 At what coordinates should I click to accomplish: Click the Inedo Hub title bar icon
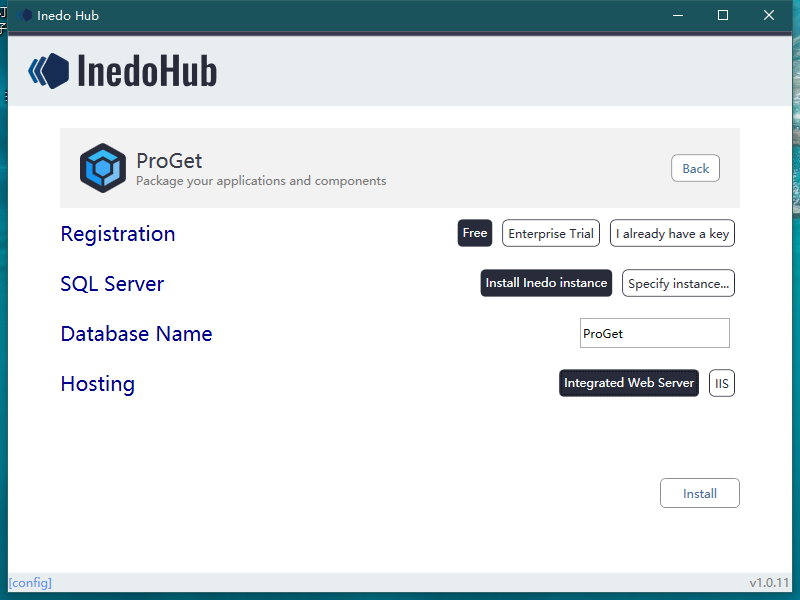tap(24, 15)
